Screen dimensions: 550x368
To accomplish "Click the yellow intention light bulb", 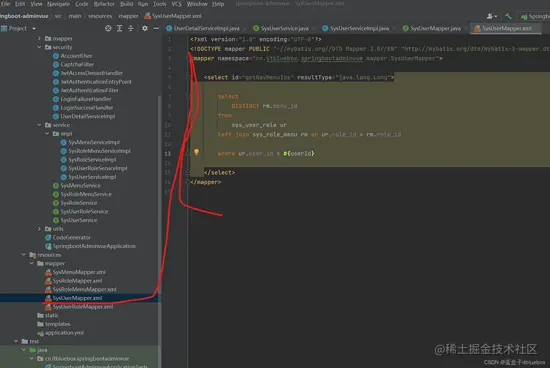I will pos(196,152).
